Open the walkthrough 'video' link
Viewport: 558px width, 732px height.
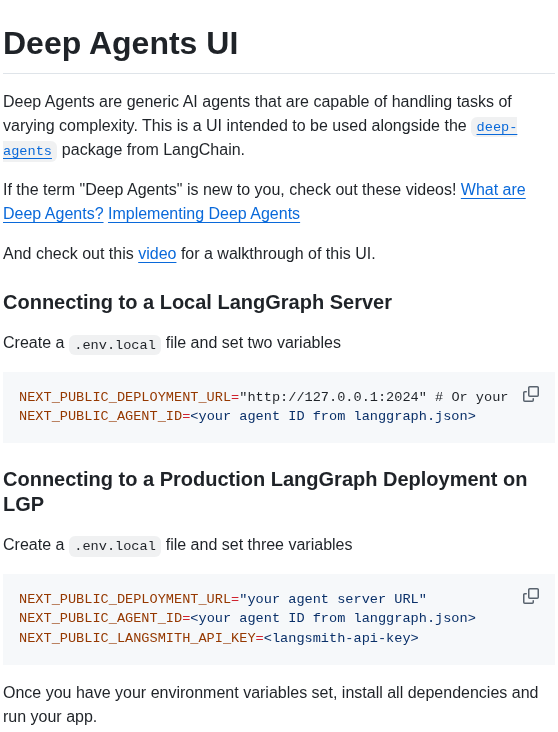coord(157,253)
